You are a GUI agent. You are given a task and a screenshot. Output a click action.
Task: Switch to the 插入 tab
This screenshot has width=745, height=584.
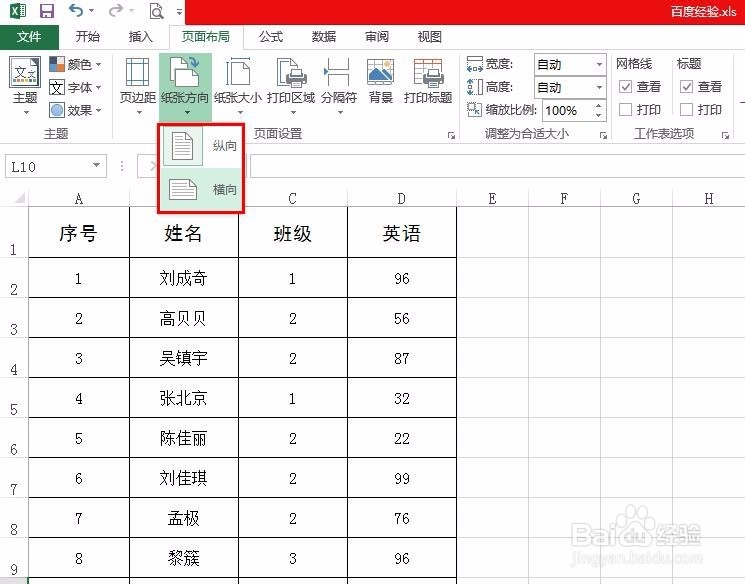(x=141, y=37)
